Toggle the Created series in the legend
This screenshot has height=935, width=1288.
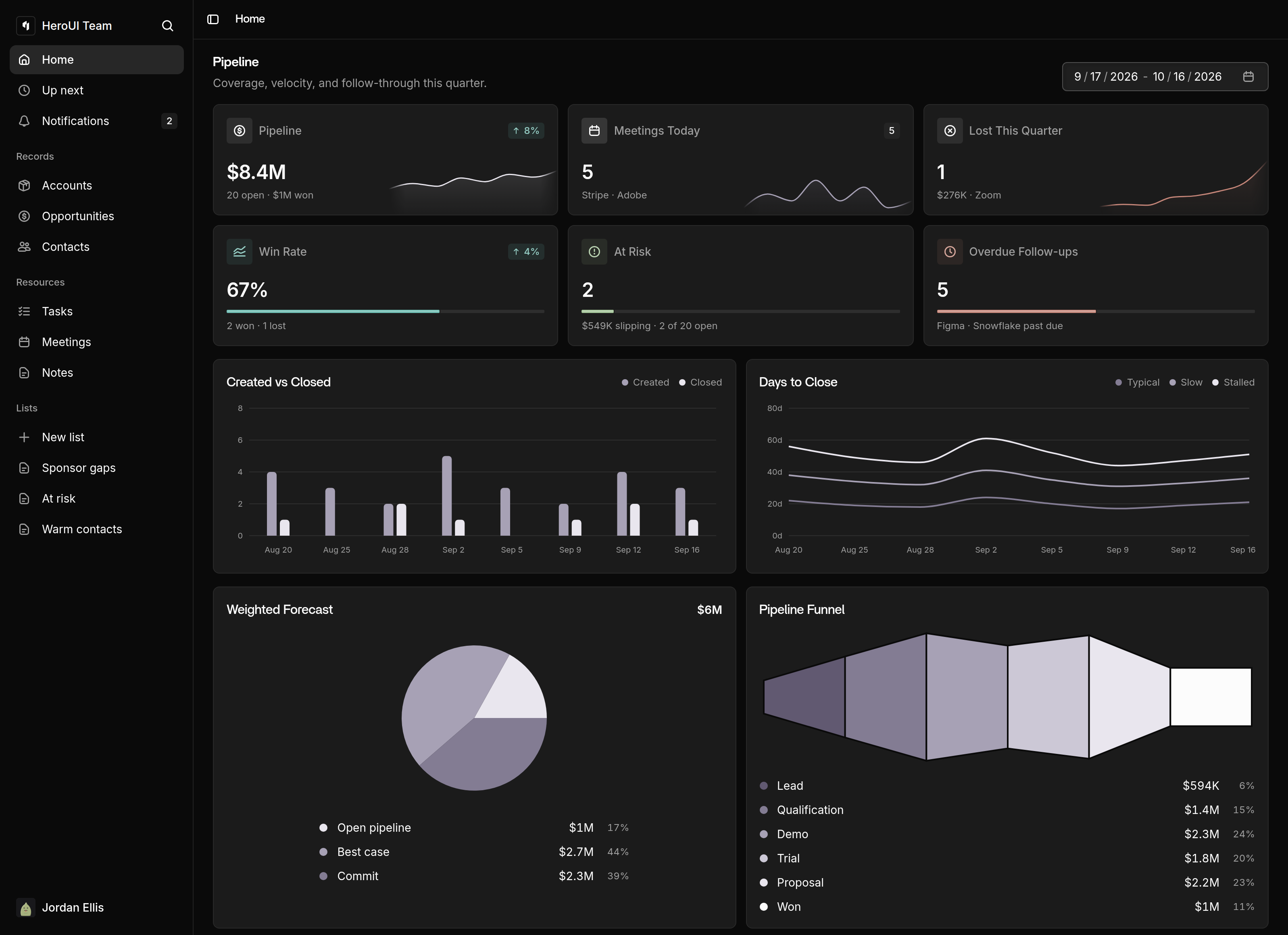pos(645,382)
